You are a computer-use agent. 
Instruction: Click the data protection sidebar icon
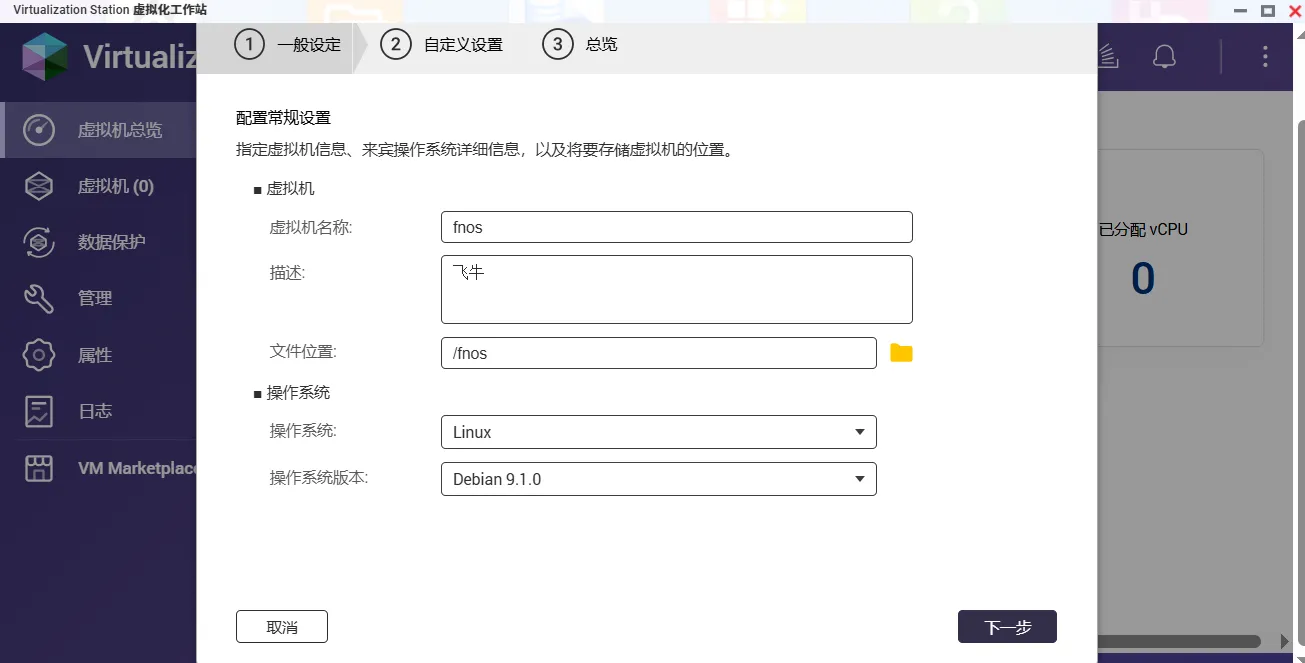39,242
